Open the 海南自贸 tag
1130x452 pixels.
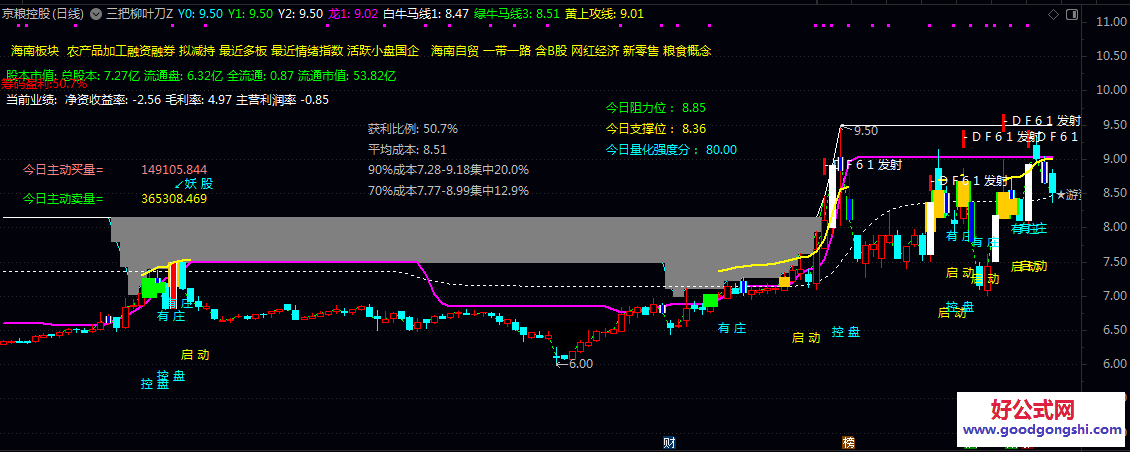(455, 51)
